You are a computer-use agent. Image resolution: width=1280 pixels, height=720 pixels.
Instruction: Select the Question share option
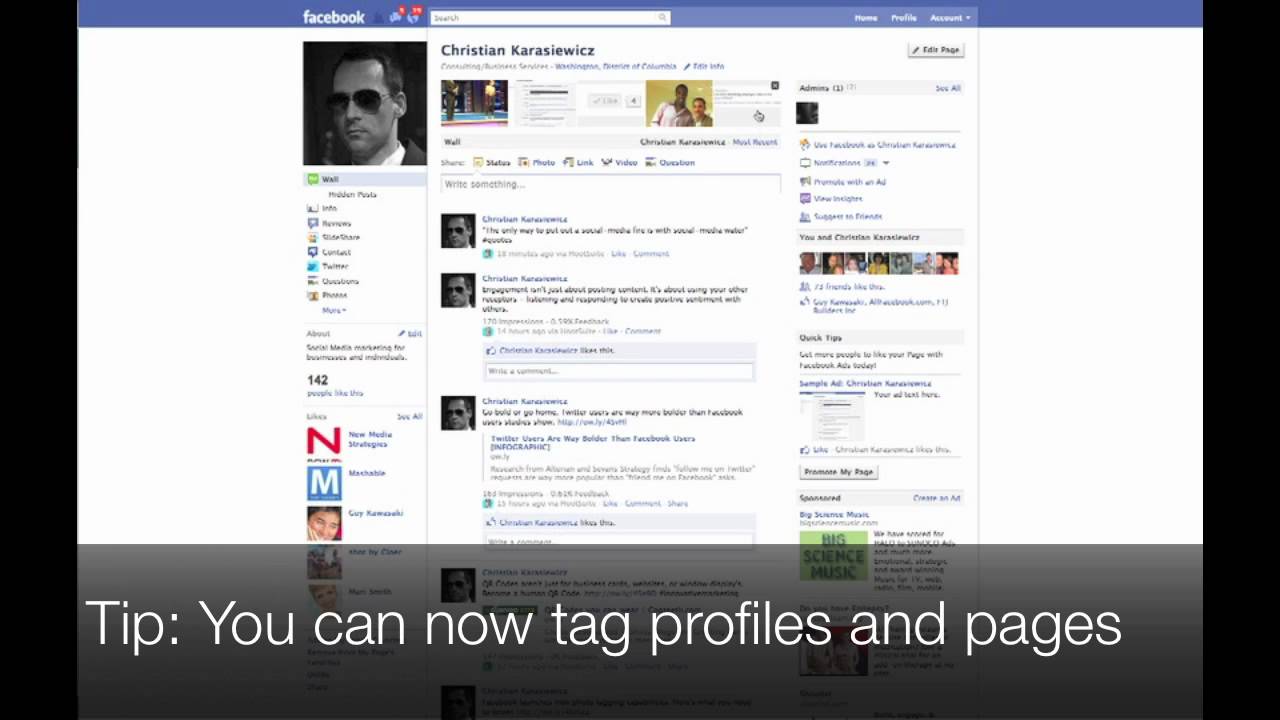(x=669, y=162)
